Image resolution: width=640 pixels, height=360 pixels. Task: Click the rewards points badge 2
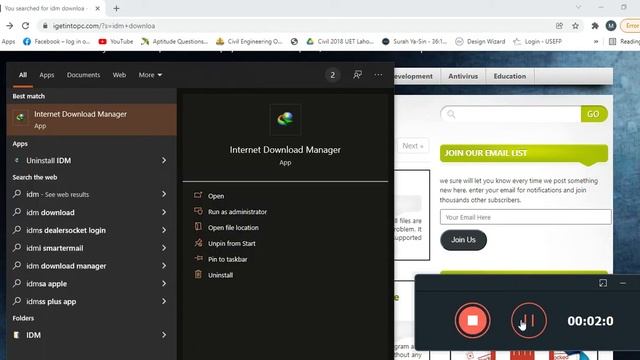pos(333,75)
